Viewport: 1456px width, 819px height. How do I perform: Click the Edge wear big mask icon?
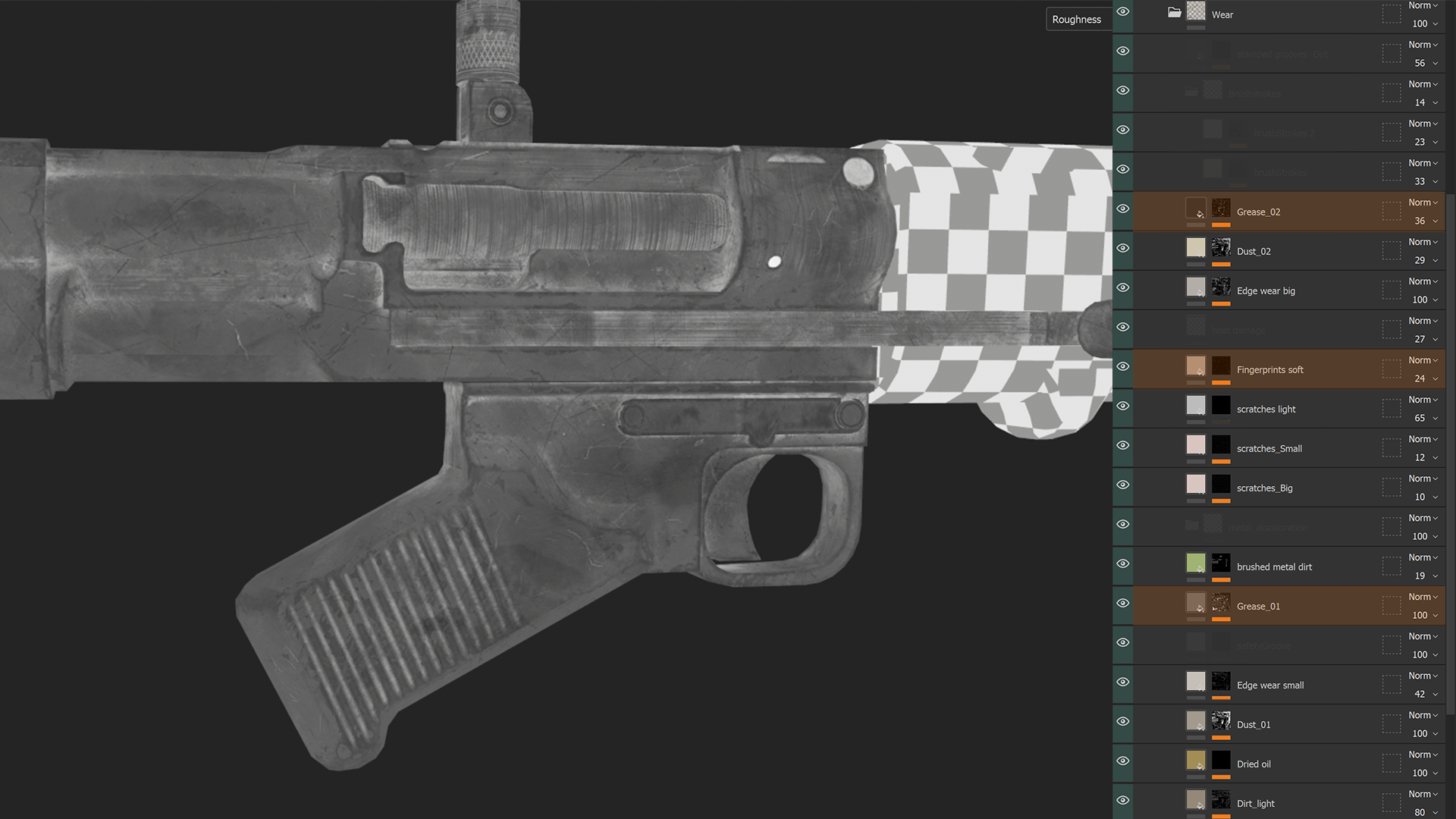tap(1221, 287)
